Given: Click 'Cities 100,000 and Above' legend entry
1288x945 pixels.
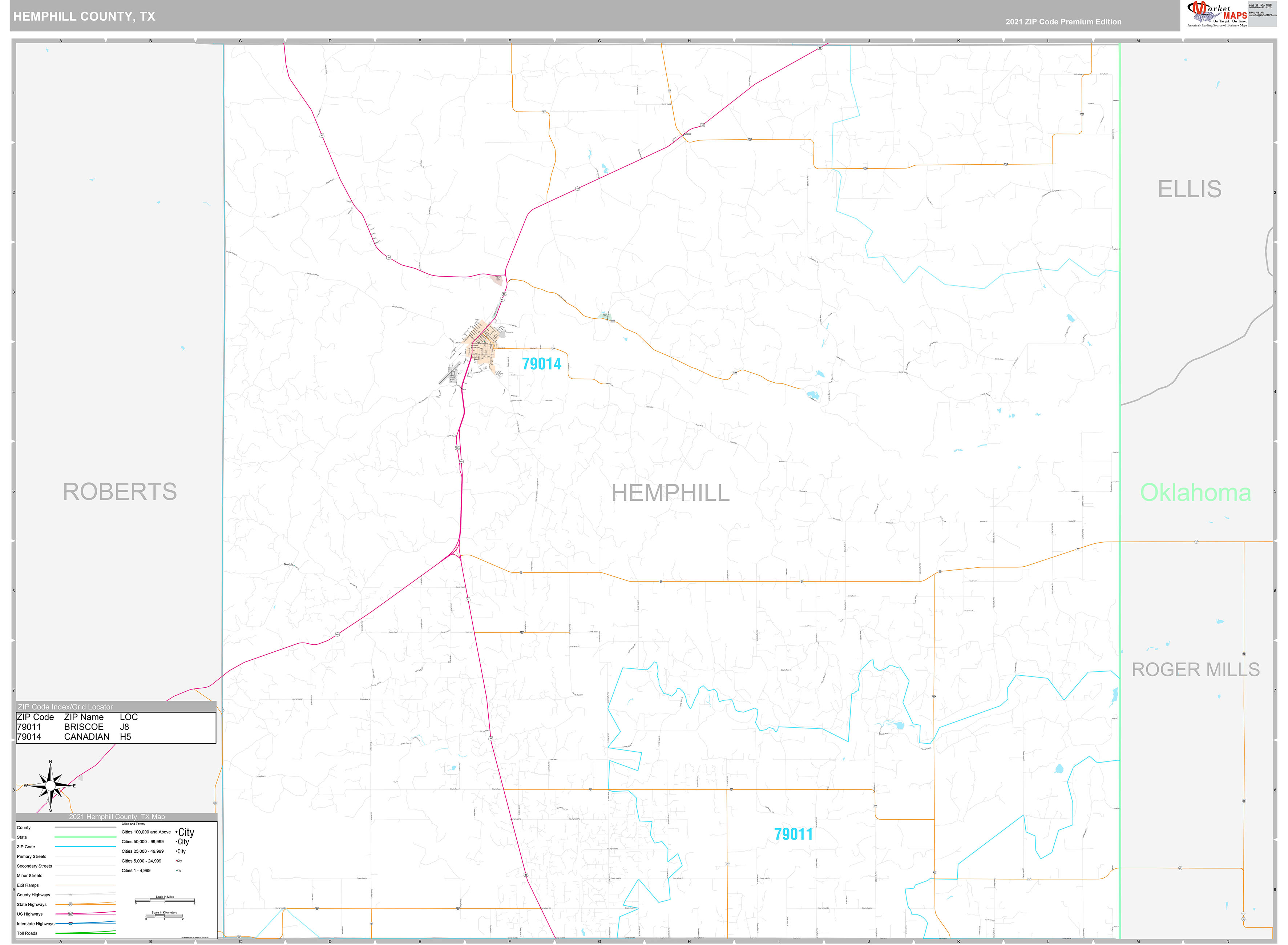Looking at the screenshot, I should [x=146, y=832].
